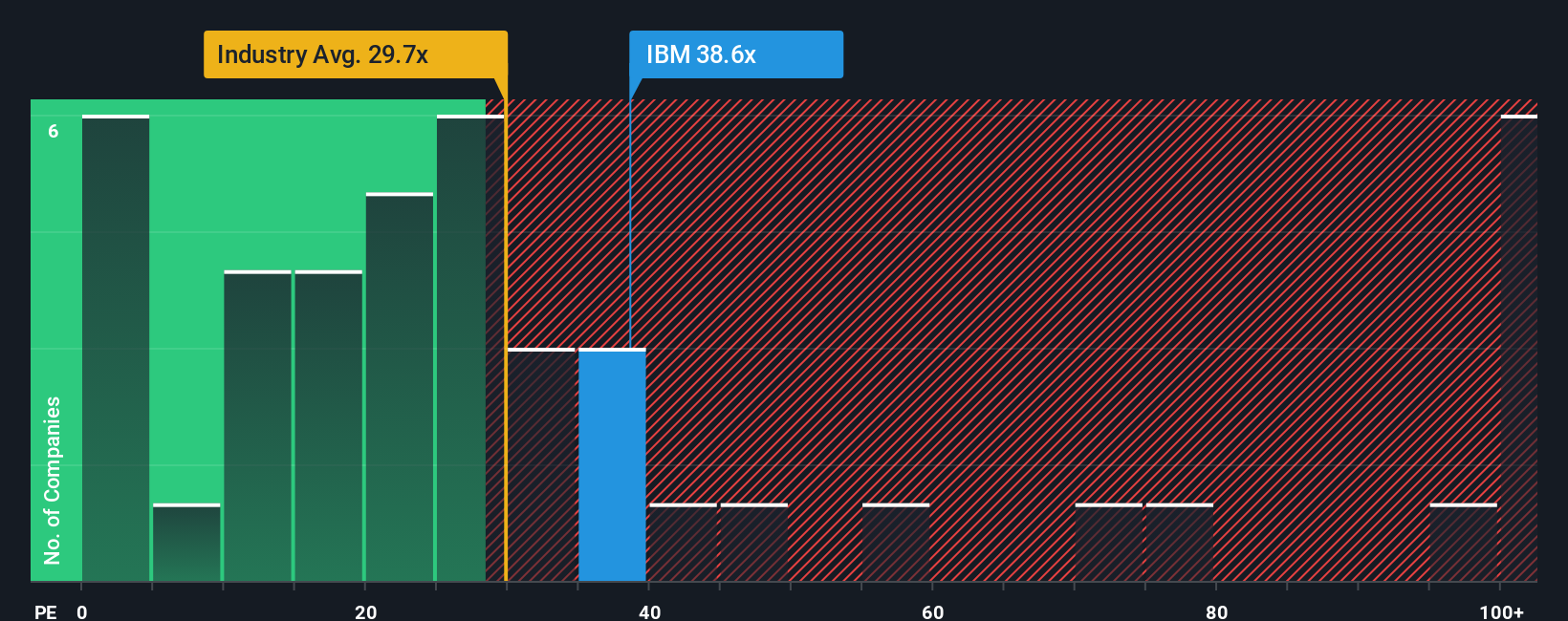Click the bar at PE 10-15
The width and height of the screenshot is (1568, 621).
coord(257,426)
